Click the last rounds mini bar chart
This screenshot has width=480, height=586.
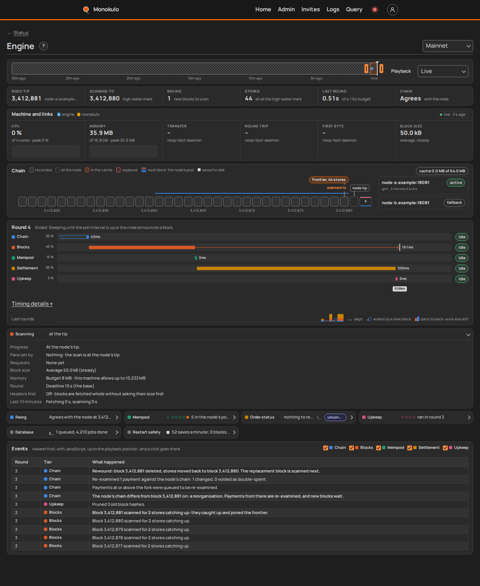point(332,318)
